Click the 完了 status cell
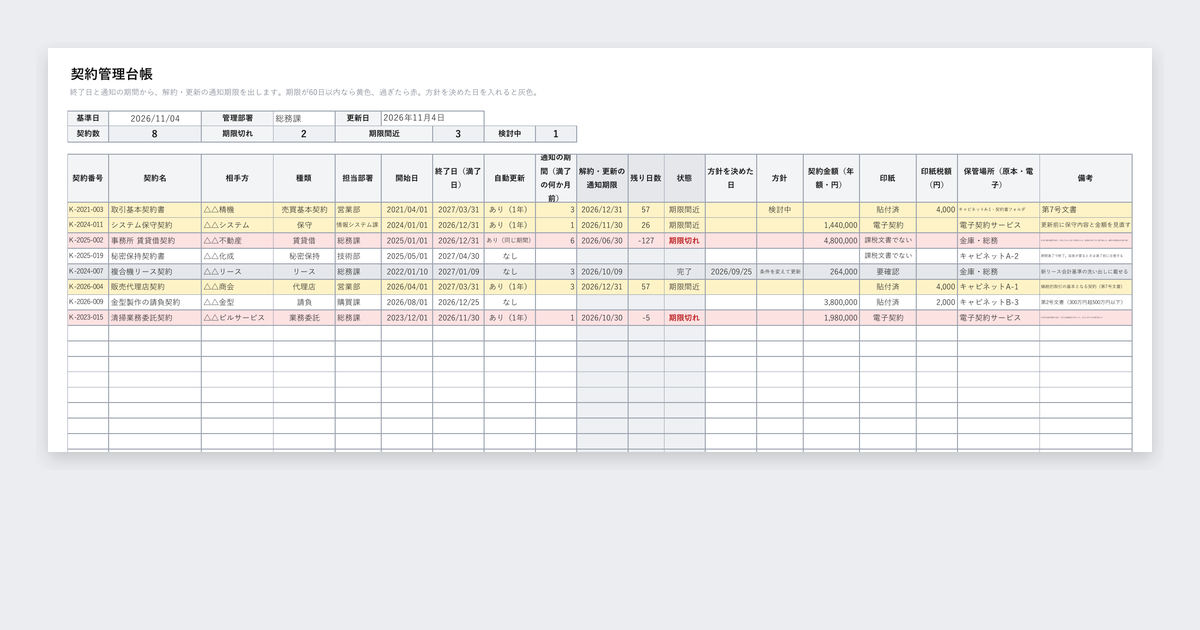Image resolution: width=1200 pixels, height=630 pixels. coord(684,271)
